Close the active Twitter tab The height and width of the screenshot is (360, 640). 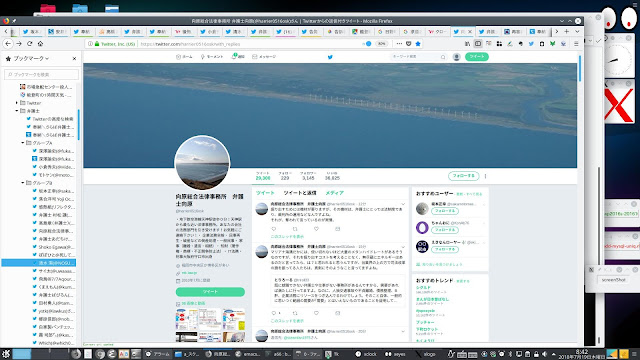470,31
